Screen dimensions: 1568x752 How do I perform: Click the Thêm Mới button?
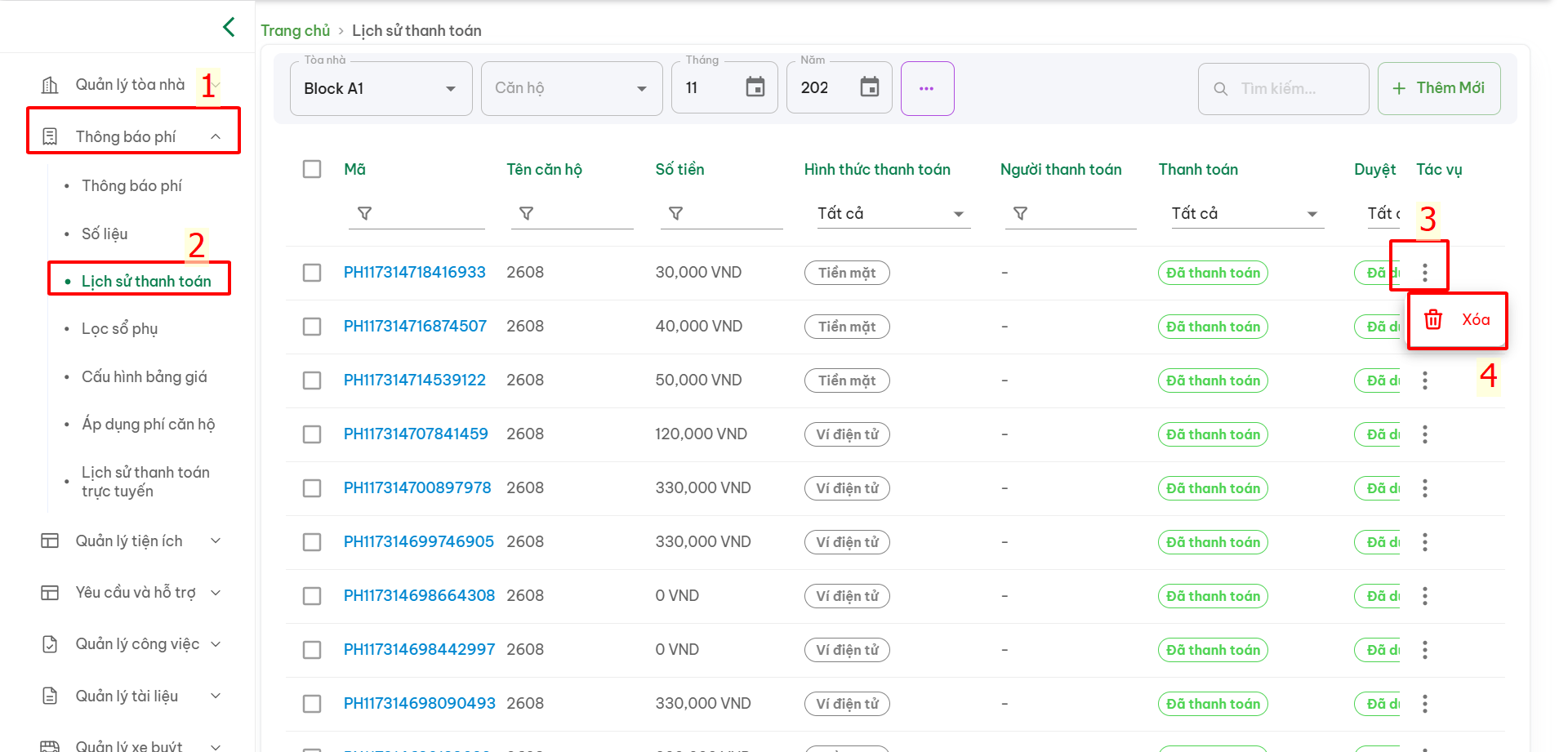pyautogui.click(x=1439, y=88)
